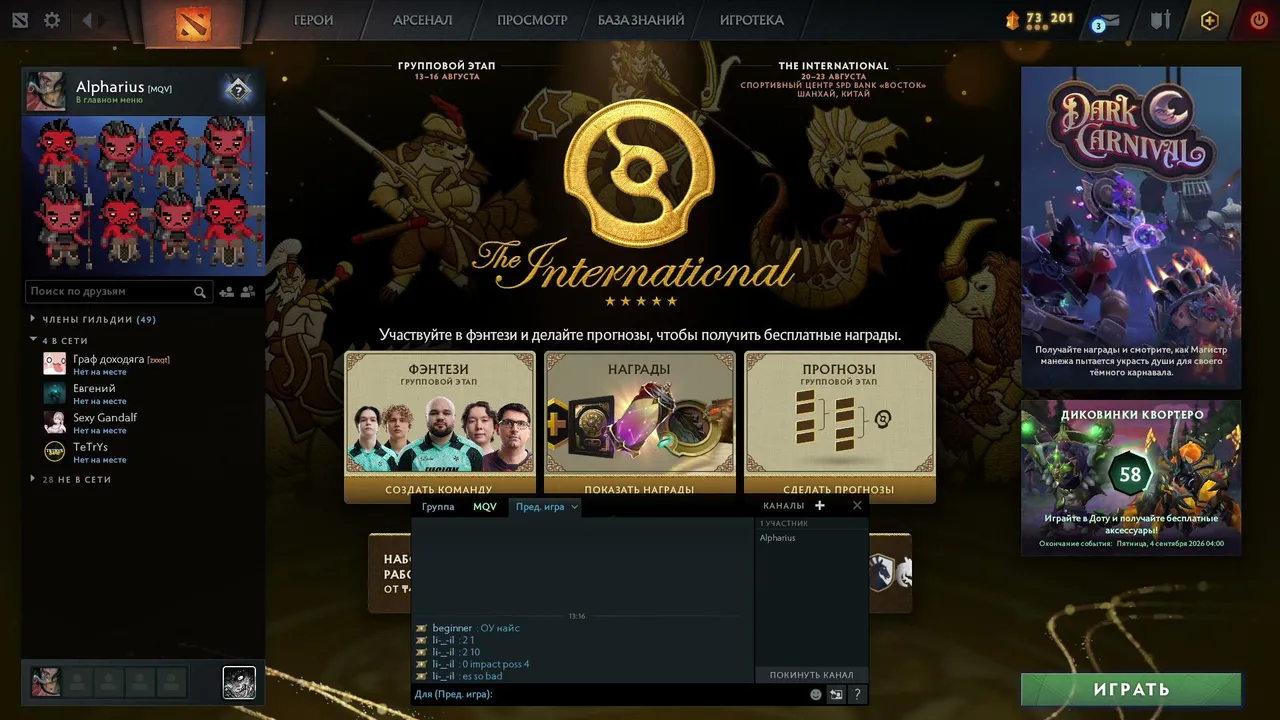The width and height of the screenshot is (1280, 720).
Task: Add a friend with the person-plus icon
Action: click(227, 292)
